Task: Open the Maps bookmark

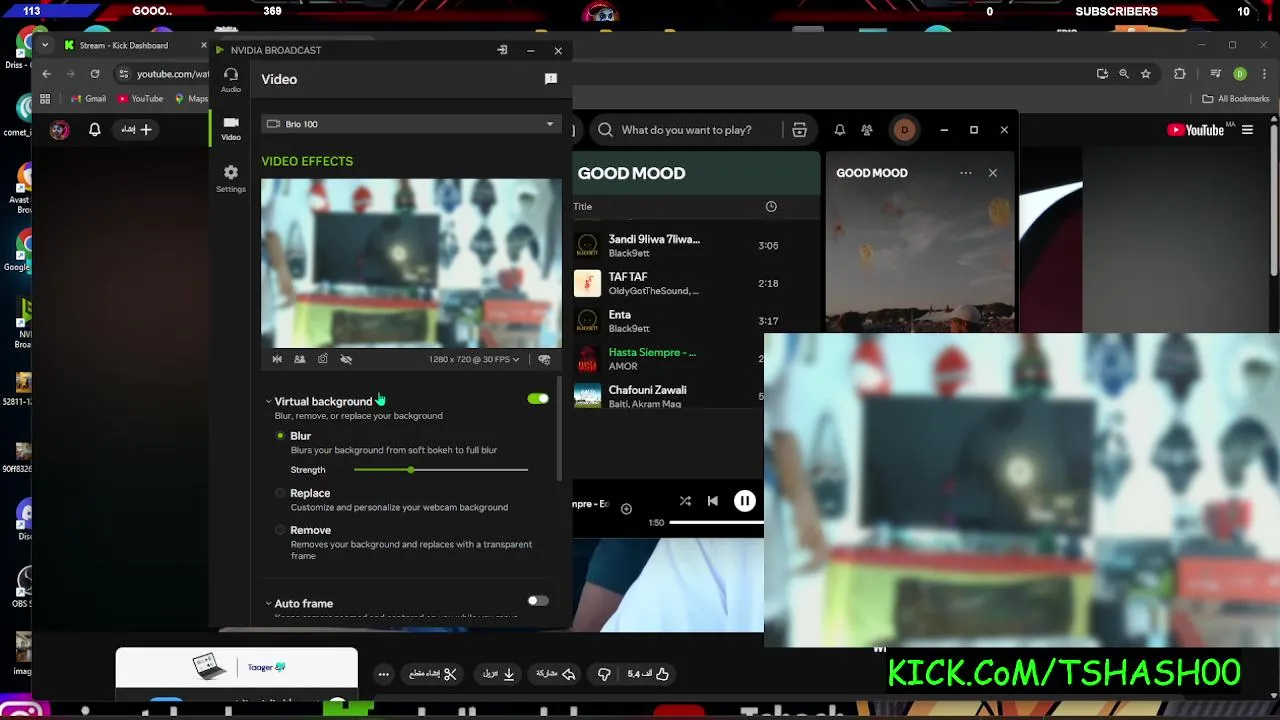Action: coord(192,99)
